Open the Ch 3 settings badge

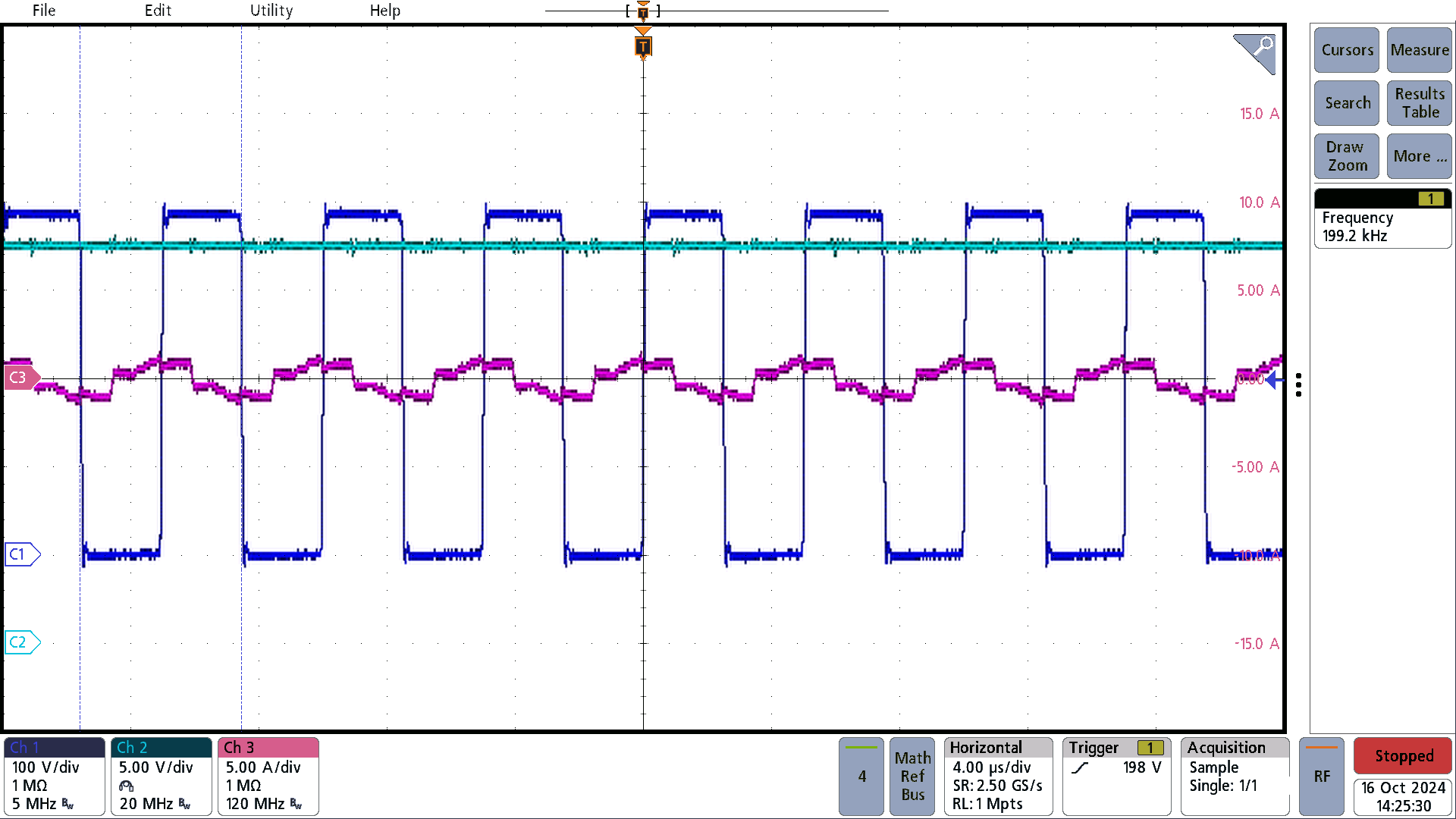(x=268, y=777)
